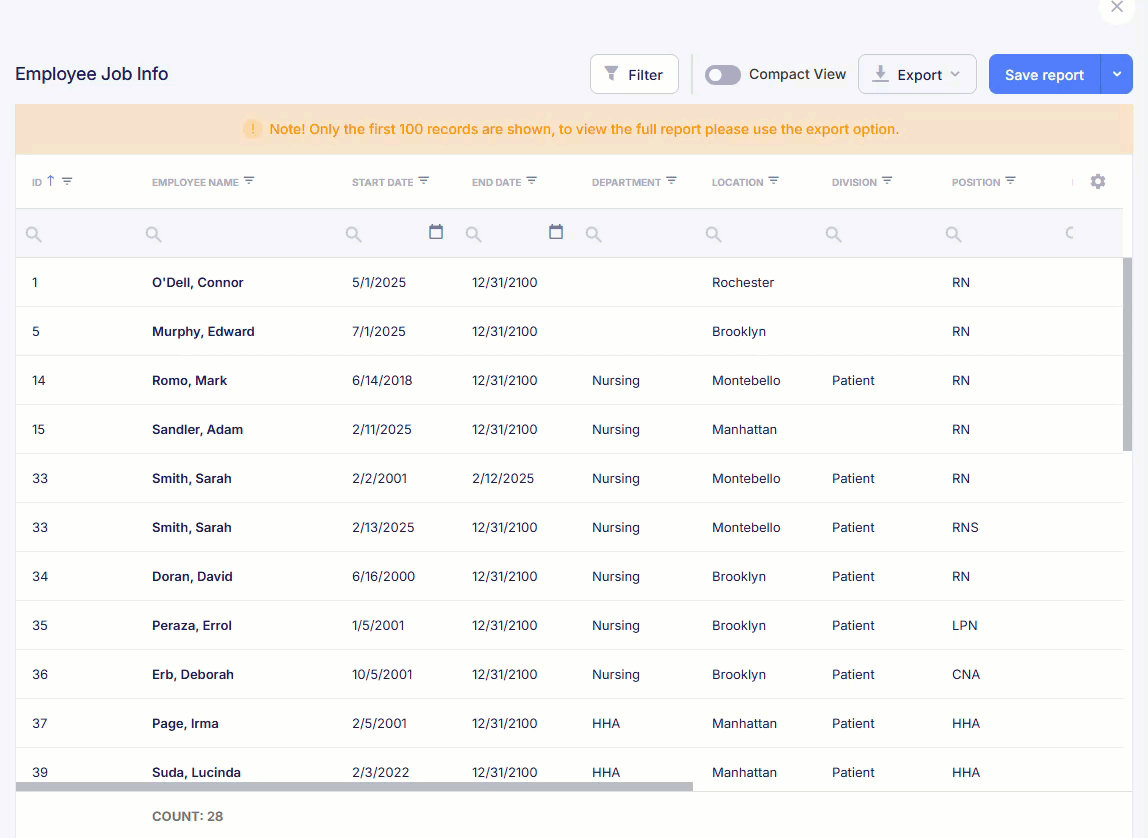This screenshot has height=838, width=1148.
Task: Click search icon under Location
Action: coord(713,234)
